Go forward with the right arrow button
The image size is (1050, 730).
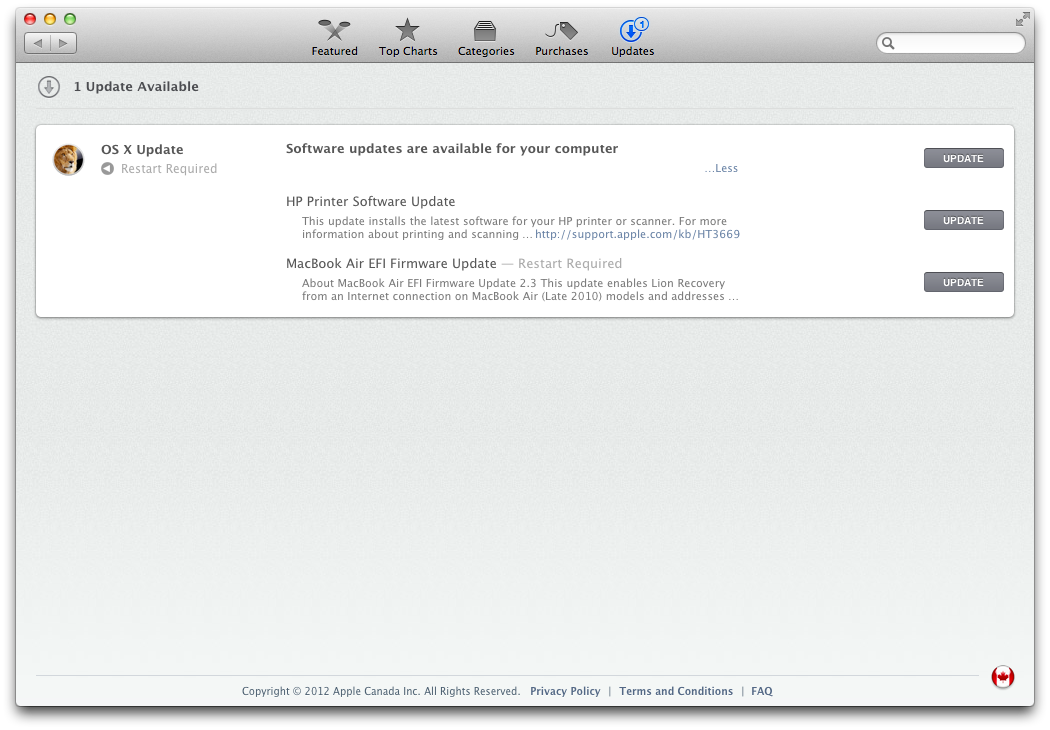[64, 43]
